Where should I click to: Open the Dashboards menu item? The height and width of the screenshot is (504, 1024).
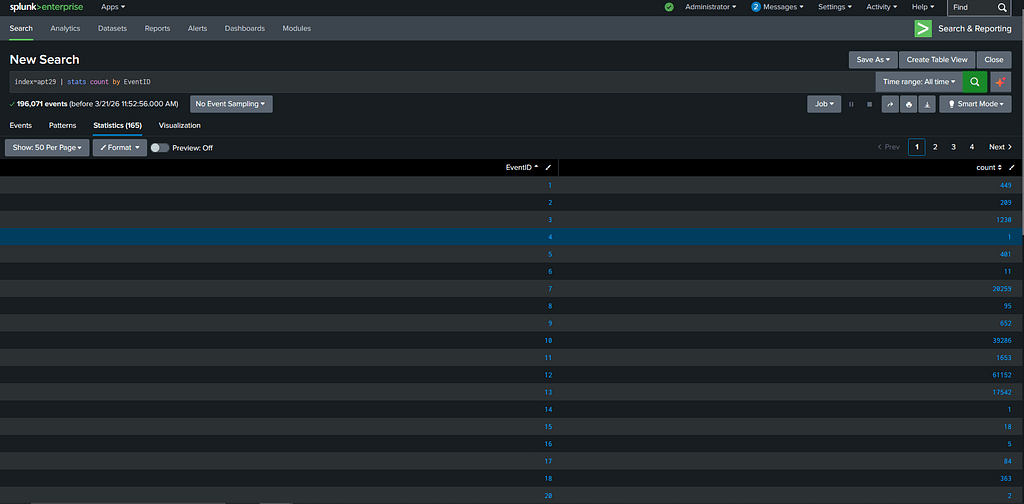pos(245,29)
